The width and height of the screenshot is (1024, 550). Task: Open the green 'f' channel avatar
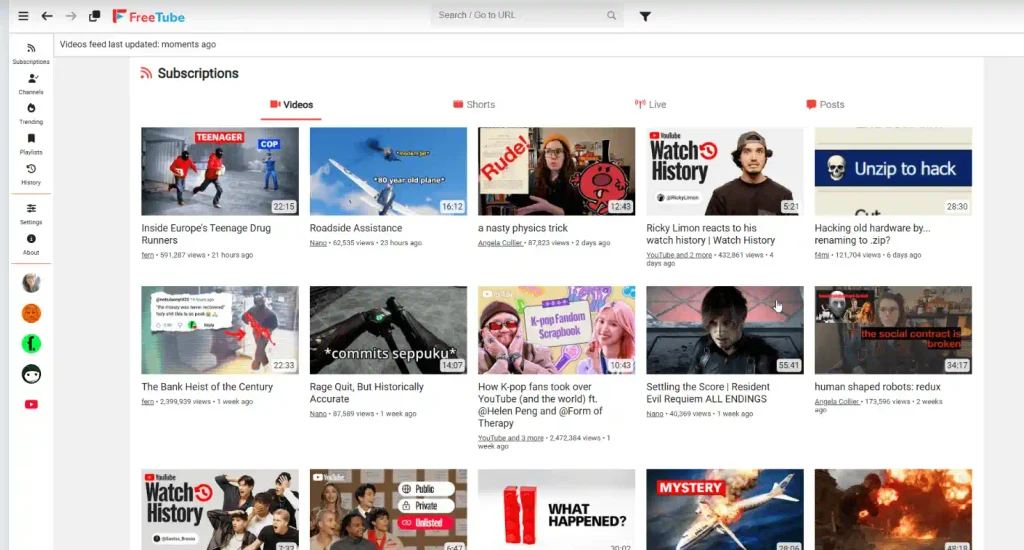coord(31,344)
